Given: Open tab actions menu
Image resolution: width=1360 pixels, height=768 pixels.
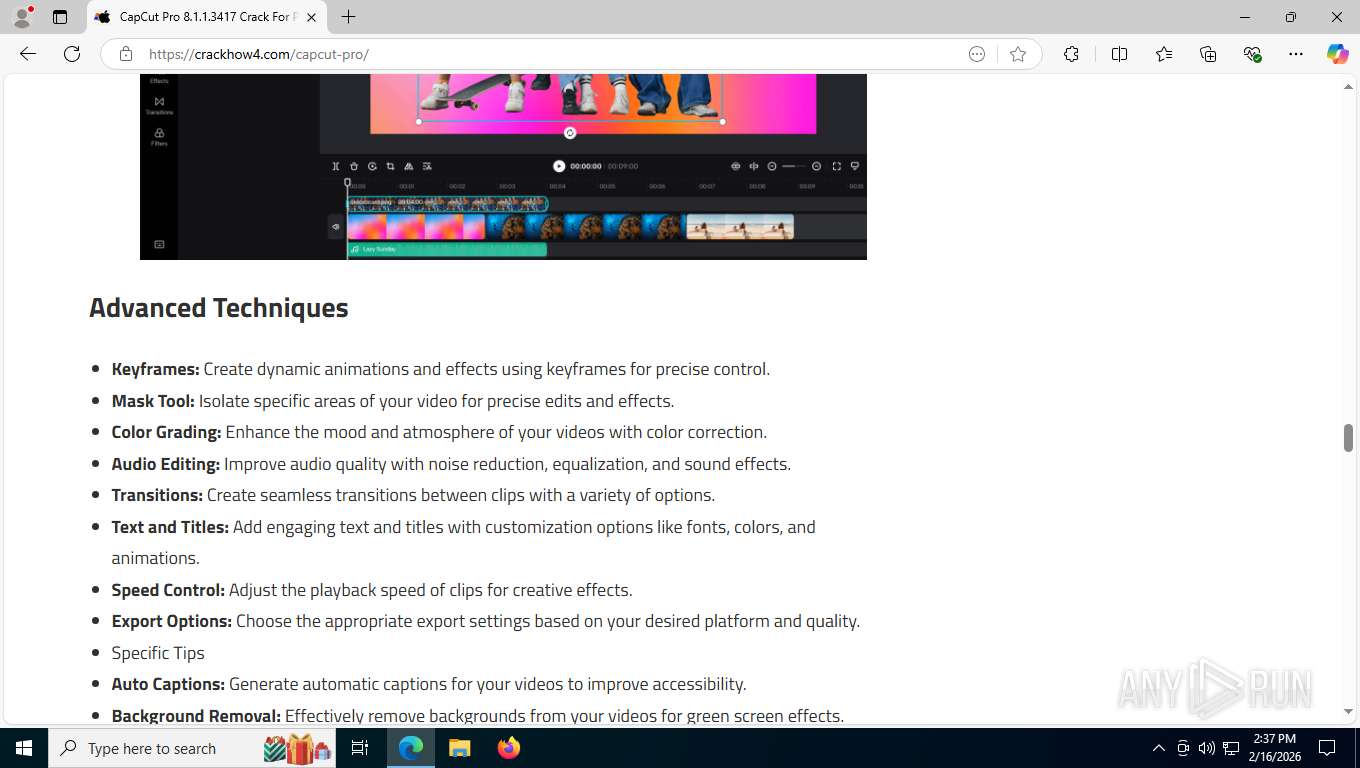Looking at the screenshot, I should 60,17.
